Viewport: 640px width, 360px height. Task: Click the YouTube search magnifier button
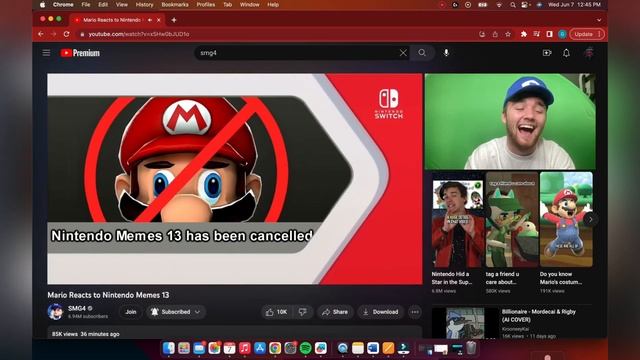tap(422, 53)
